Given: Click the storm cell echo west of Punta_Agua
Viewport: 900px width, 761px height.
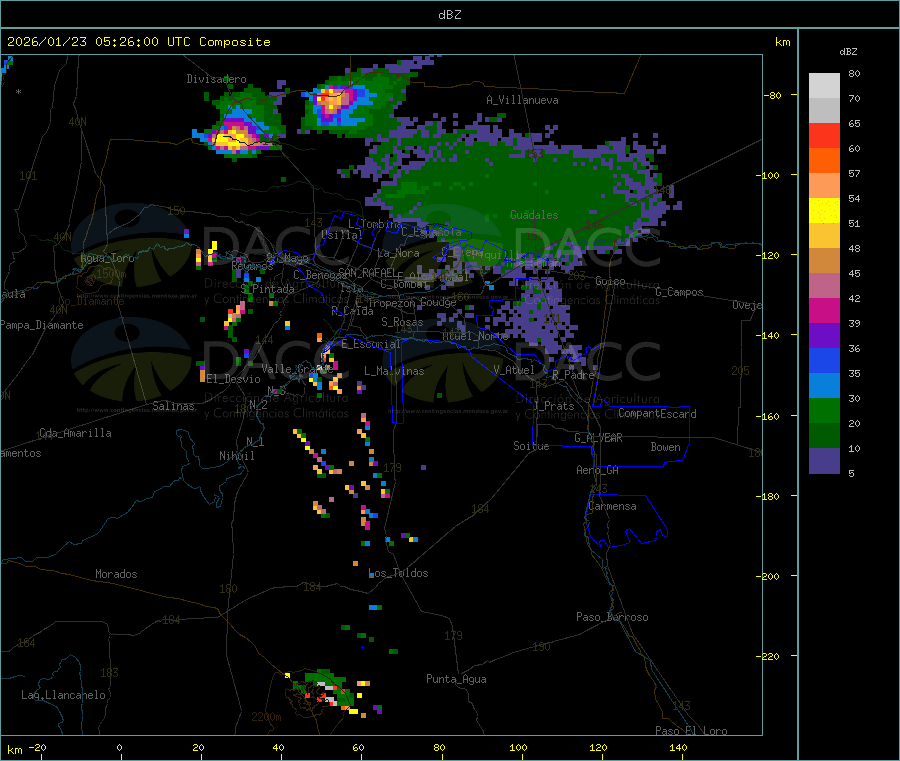Looking at the screenshot, I should tap(325, 691).
